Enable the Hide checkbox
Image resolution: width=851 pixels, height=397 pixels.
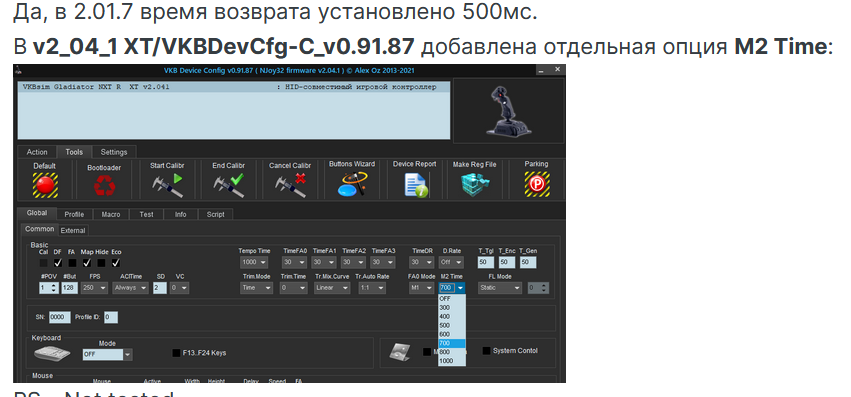click(x=101, y=263)
